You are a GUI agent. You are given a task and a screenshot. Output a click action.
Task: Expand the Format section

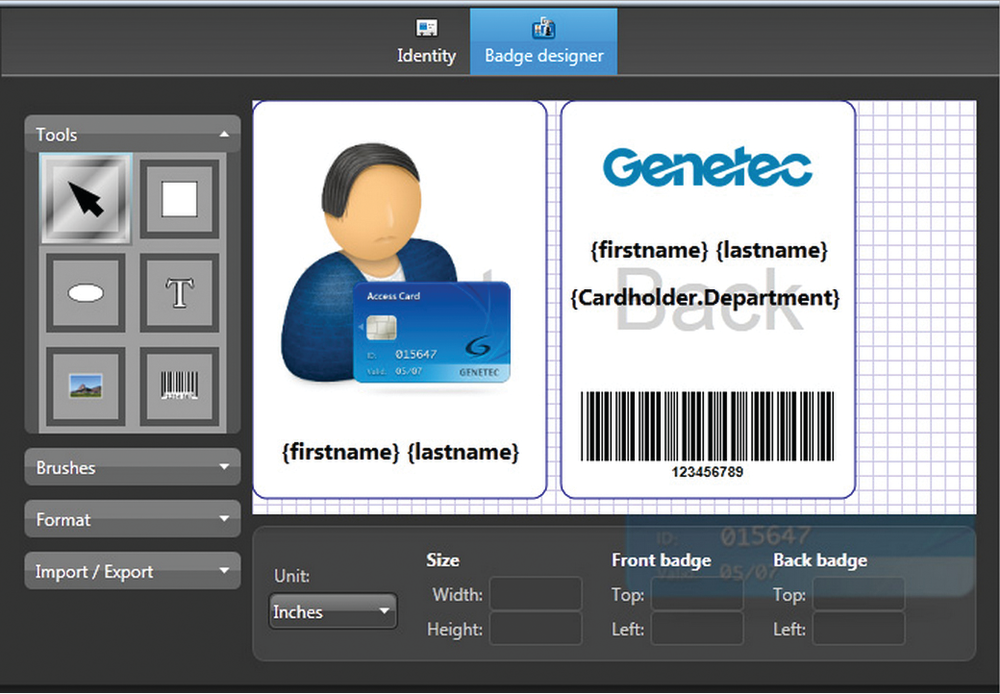pyautogui.click(x=132, y=519)
